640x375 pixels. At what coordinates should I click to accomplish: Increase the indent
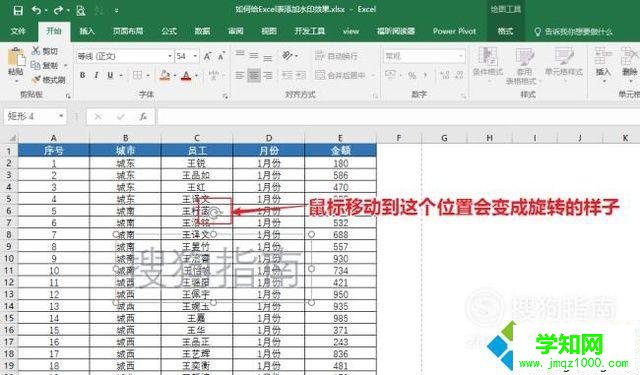click(x=301, y=75)
